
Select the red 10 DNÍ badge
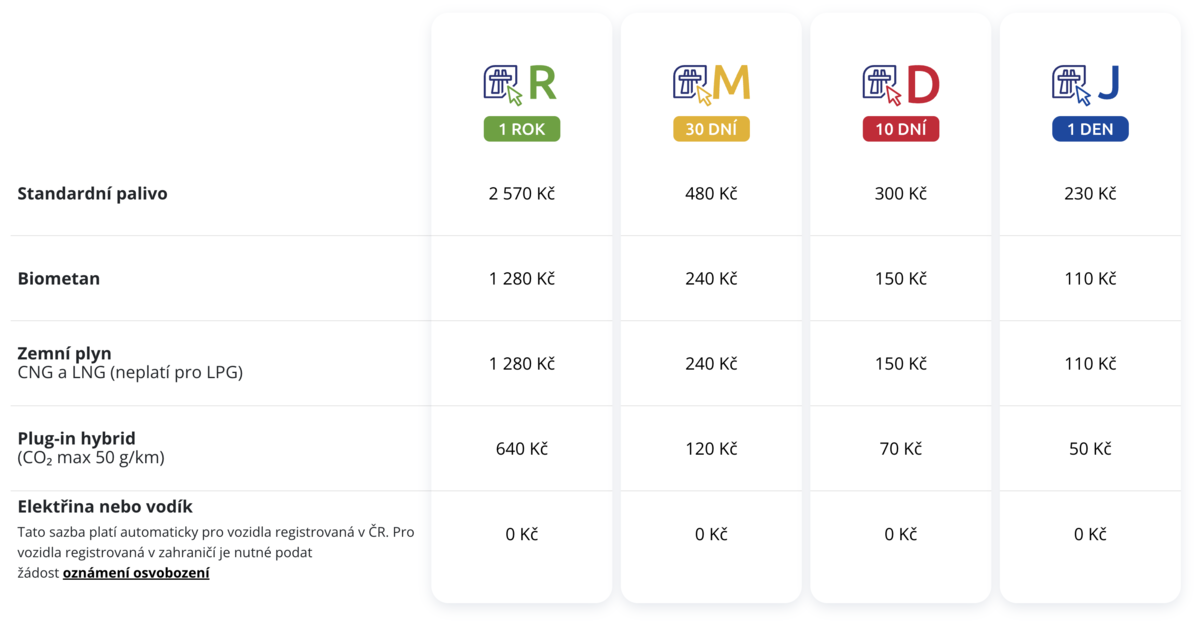(901, 129)
